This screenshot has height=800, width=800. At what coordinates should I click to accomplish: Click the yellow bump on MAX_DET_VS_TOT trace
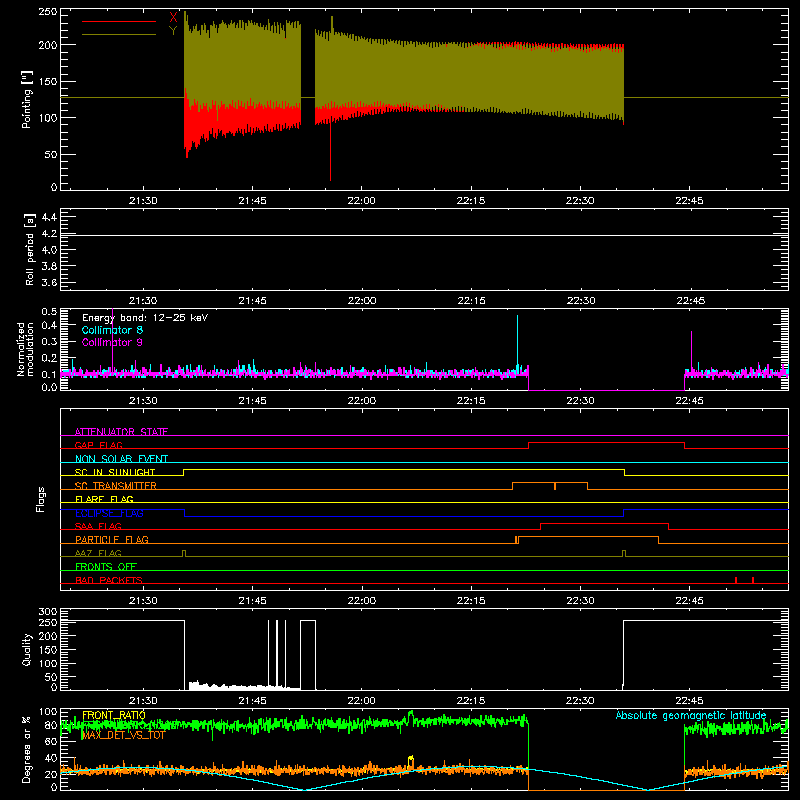point(411,761)
